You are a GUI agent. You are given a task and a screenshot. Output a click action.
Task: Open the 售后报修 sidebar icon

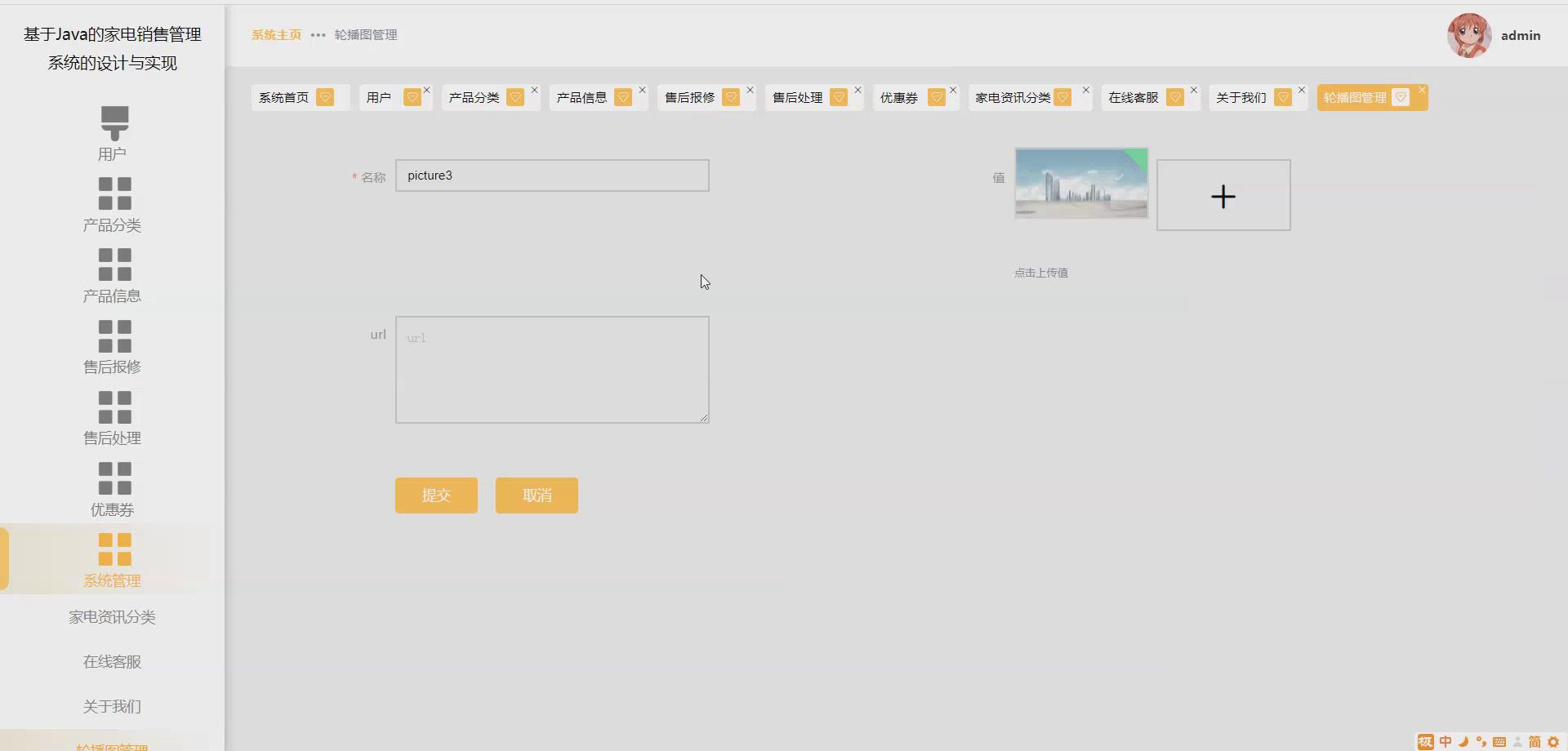(114, 336)
